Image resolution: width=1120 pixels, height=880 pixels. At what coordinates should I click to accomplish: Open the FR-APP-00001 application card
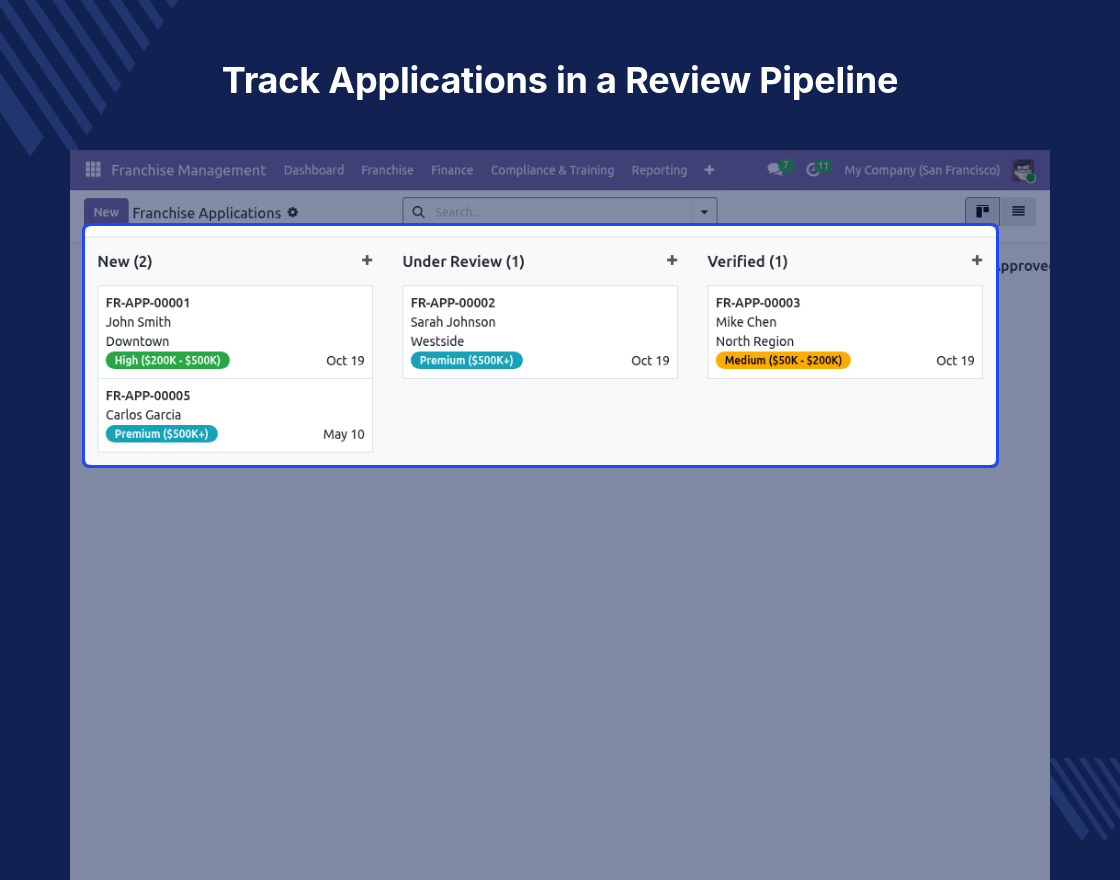point(235,332)
